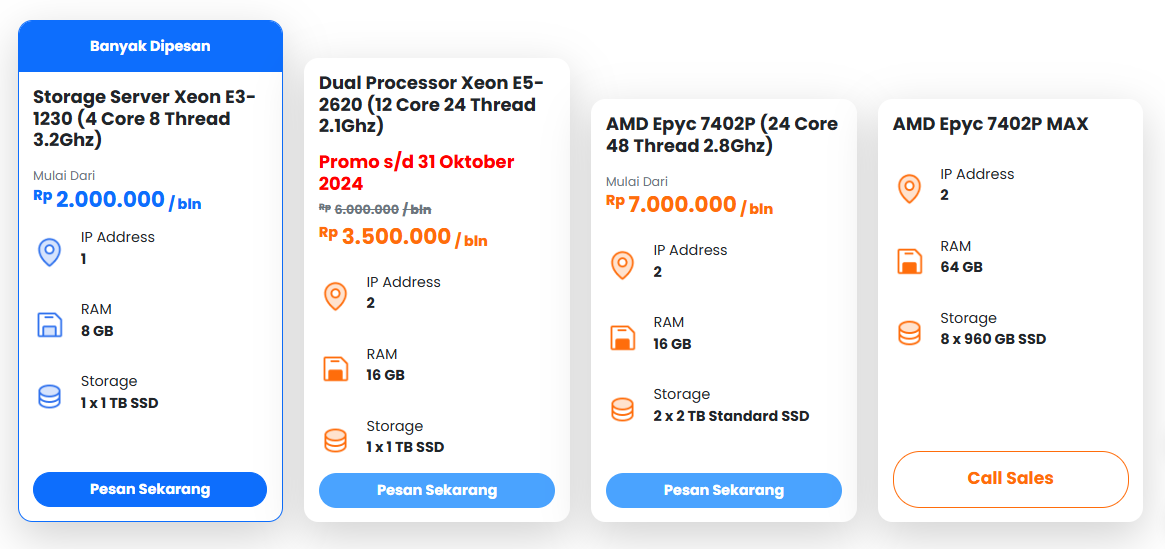
Task: Select the Banyak Dipesan banner
Action: tap(150, 46)
